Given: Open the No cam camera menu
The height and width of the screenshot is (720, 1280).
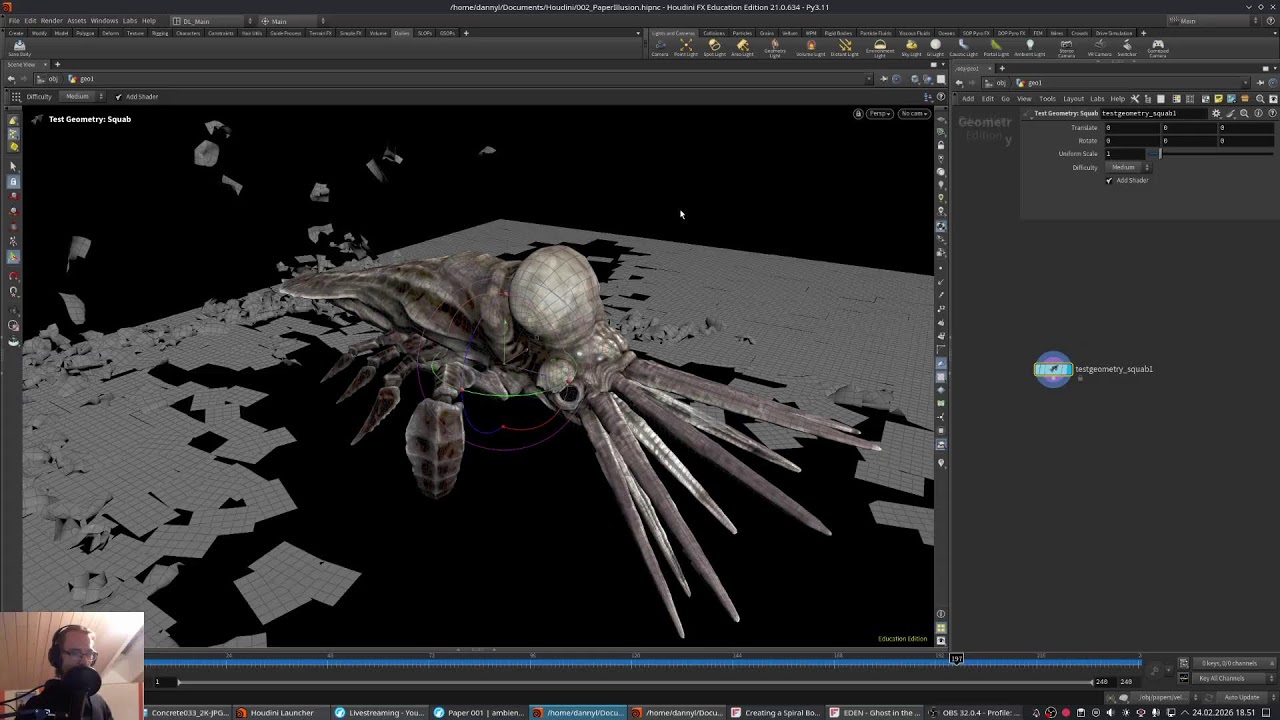Looking at the screenshot, I should click(914, 113).
